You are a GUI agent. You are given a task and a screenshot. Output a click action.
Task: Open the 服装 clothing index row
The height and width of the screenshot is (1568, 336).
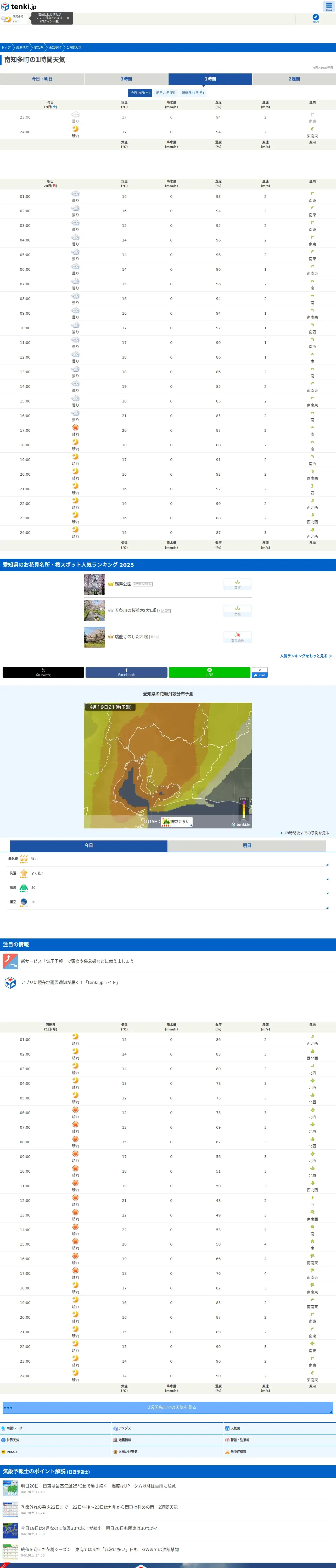pos(168,887)
